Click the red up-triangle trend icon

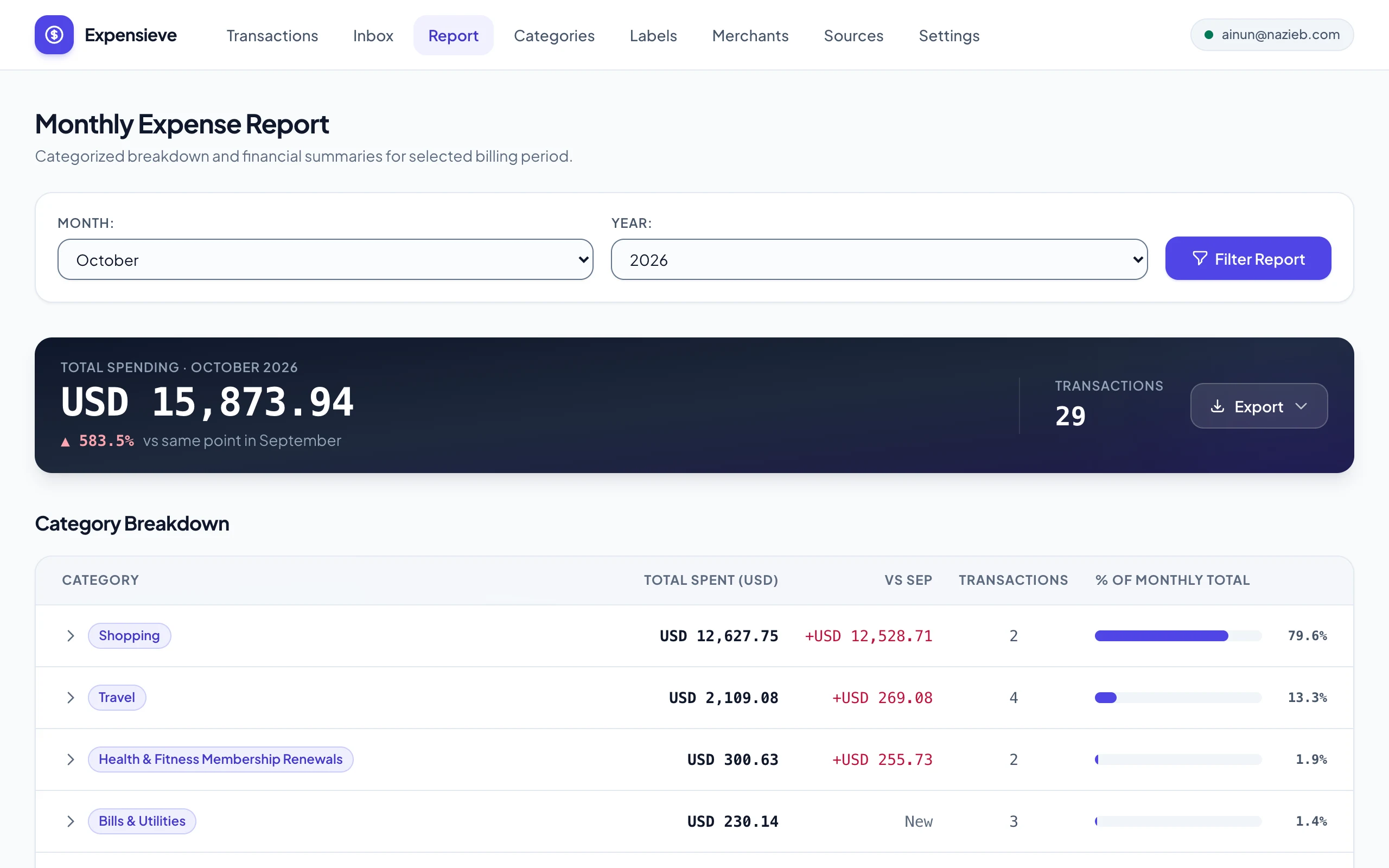tap(66, 442)
